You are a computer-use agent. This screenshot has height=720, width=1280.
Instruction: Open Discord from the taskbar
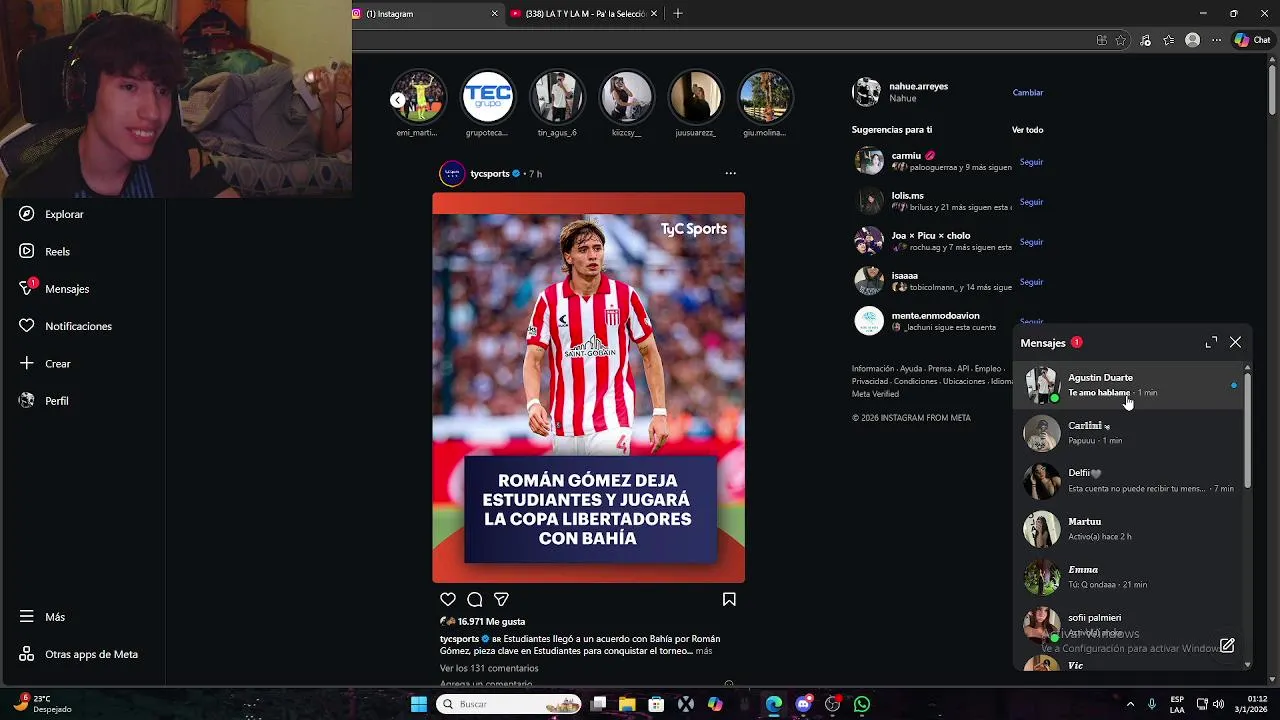[x=803, y=704]
